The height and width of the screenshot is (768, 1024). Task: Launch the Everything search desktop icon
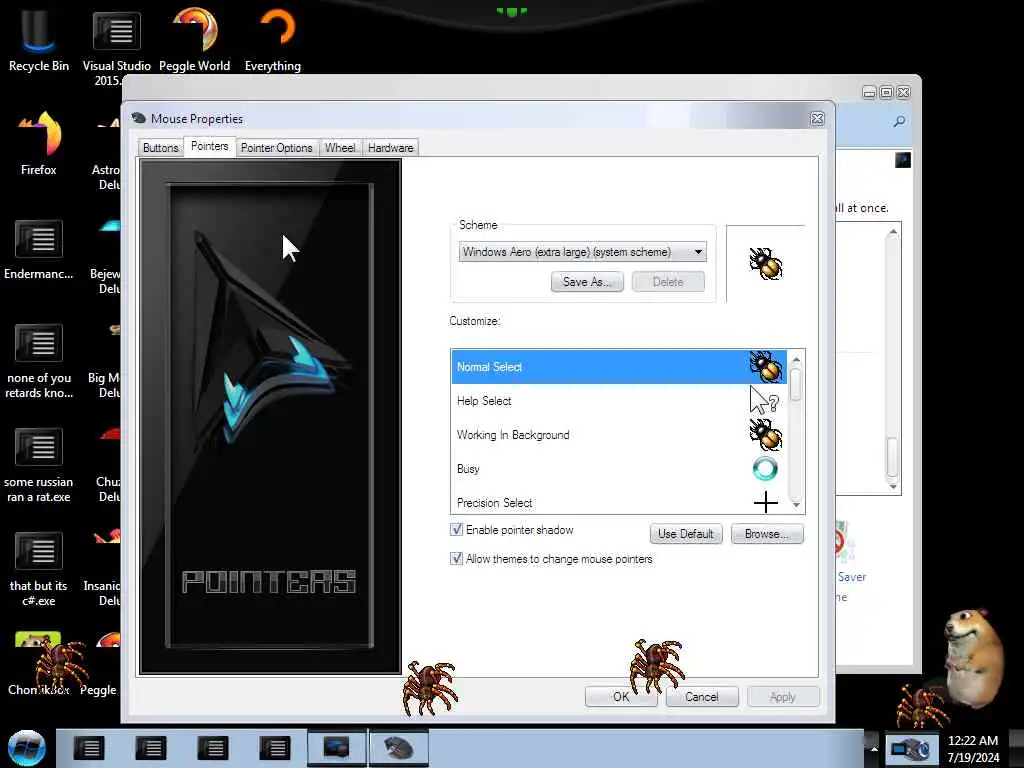pyautogui.click(x=273, y=39)
